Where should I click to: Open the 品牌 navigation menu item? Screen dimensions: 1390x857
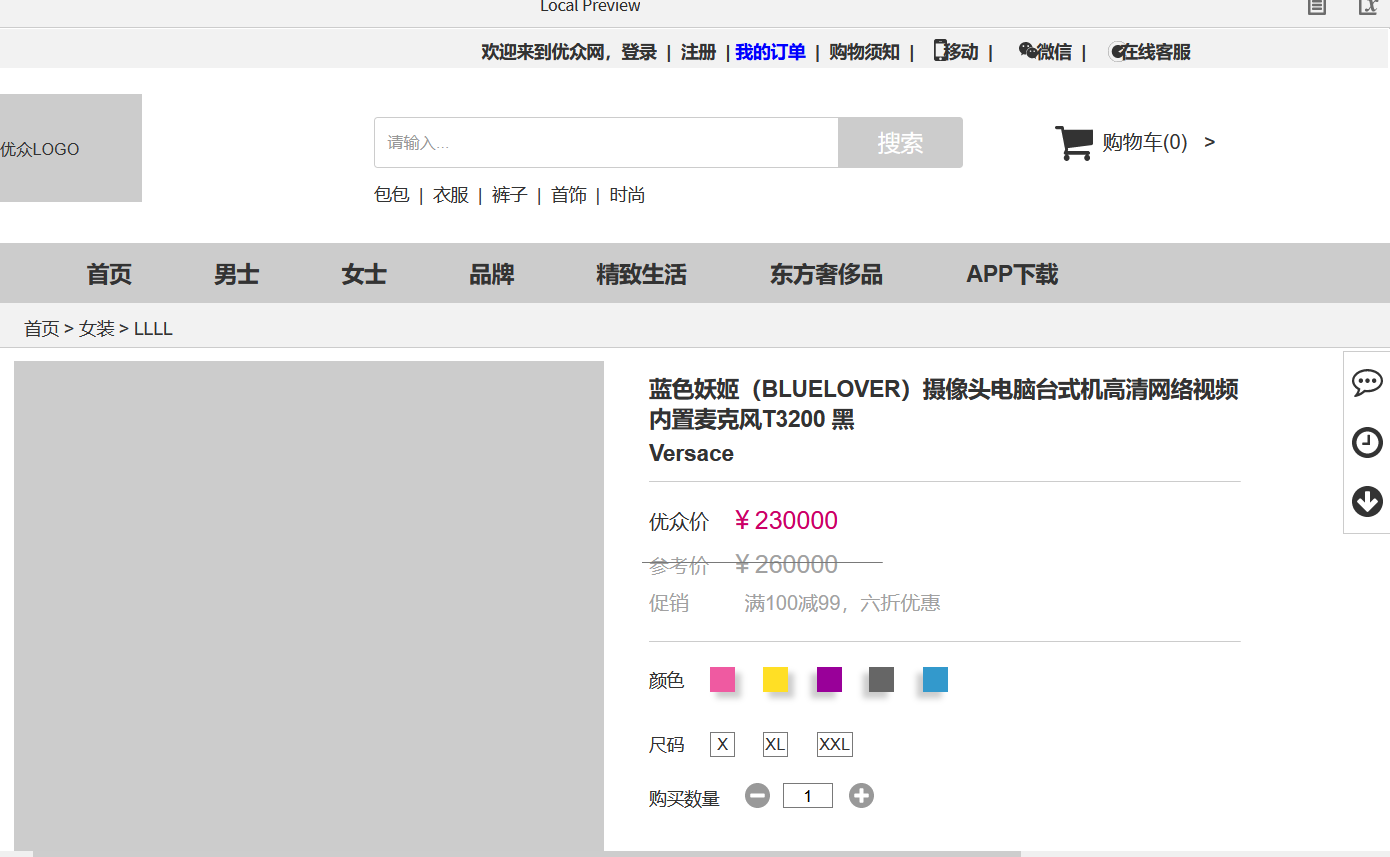pos(492,274)
